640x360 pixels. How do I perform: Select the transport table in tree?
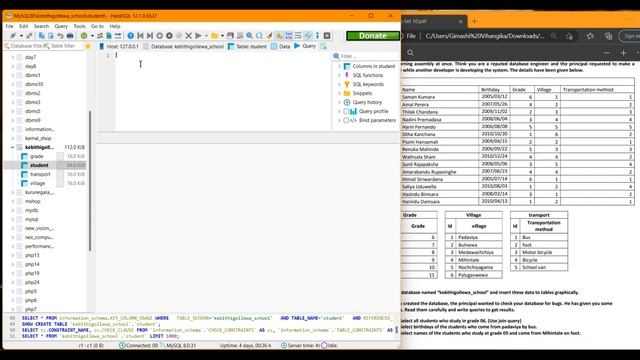click(40, 174)
